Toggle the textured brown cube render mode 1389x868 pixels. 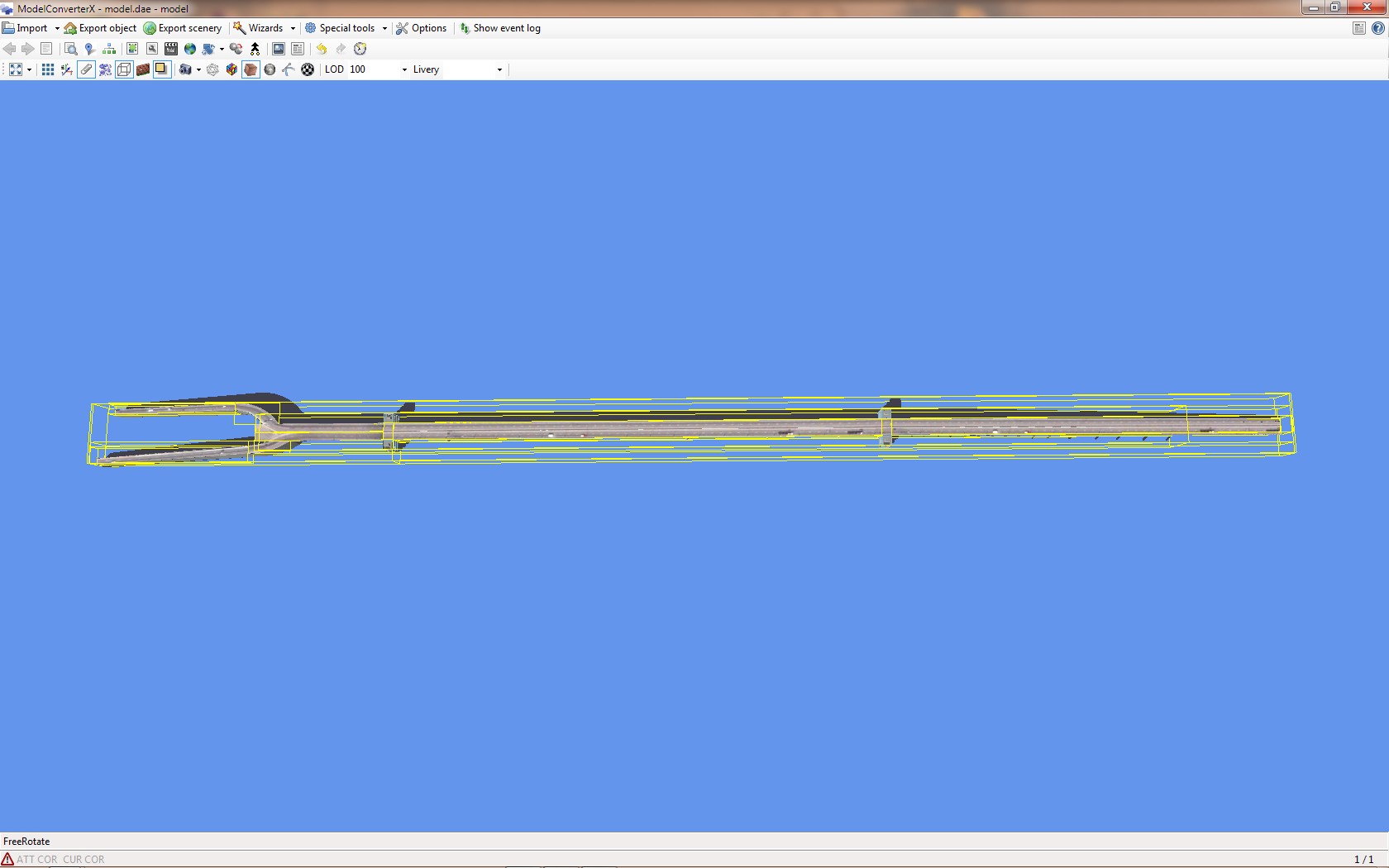(x=251, y=69)
